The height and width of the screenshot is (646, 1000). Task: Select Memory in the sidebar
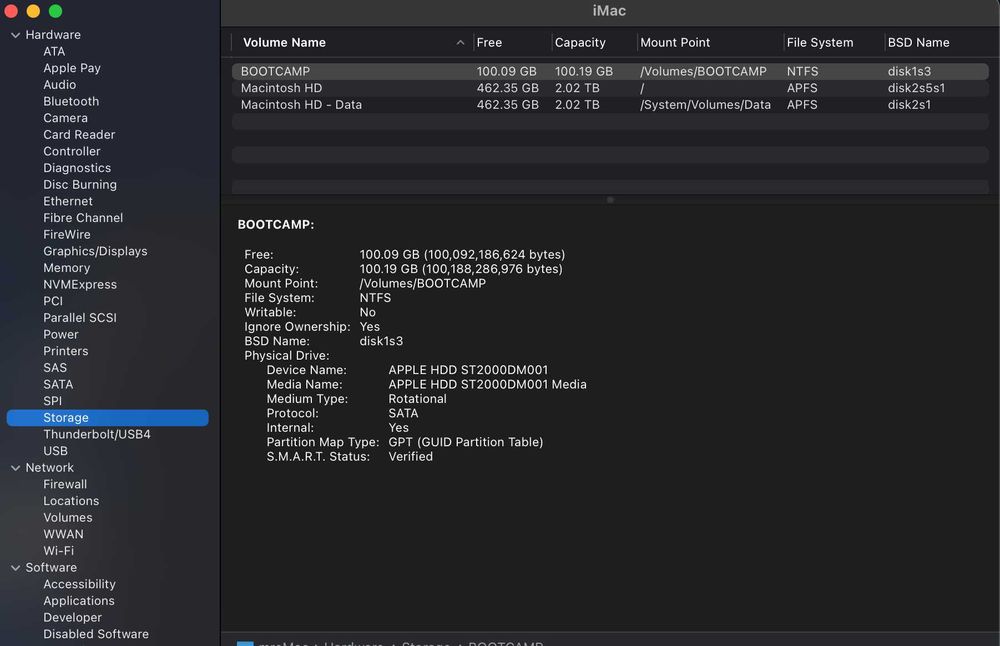coord(66,268)
